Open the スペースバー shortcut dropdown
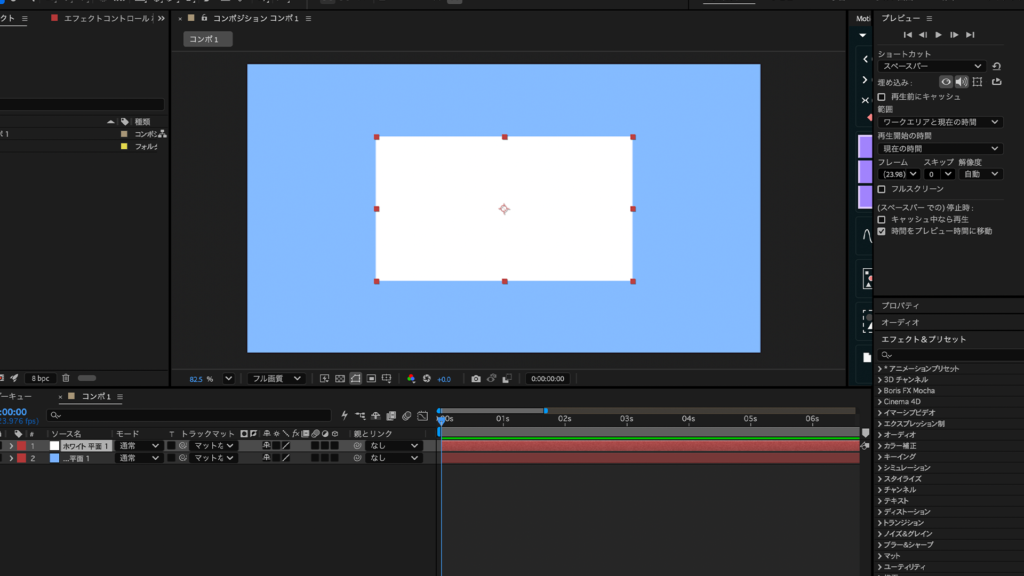 point(931,66)
